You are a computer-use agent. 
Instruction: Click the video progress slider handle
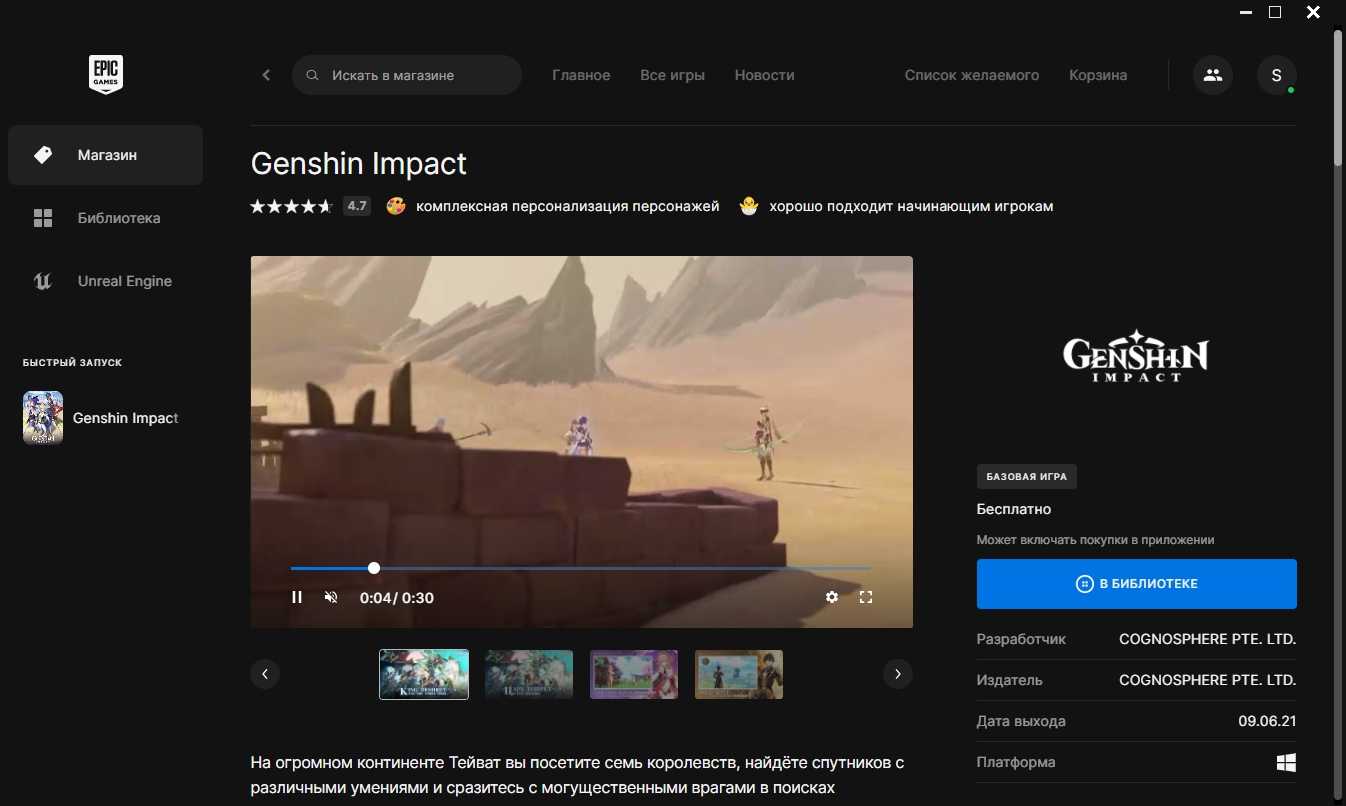coord(374,568)
